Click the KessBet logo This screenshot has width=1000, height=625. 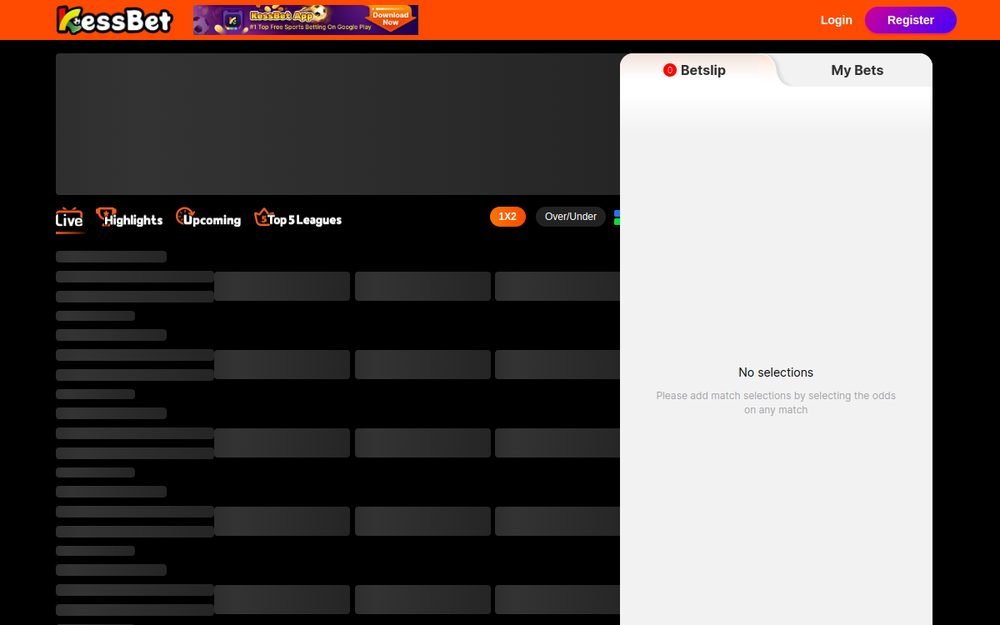point(114,20)
